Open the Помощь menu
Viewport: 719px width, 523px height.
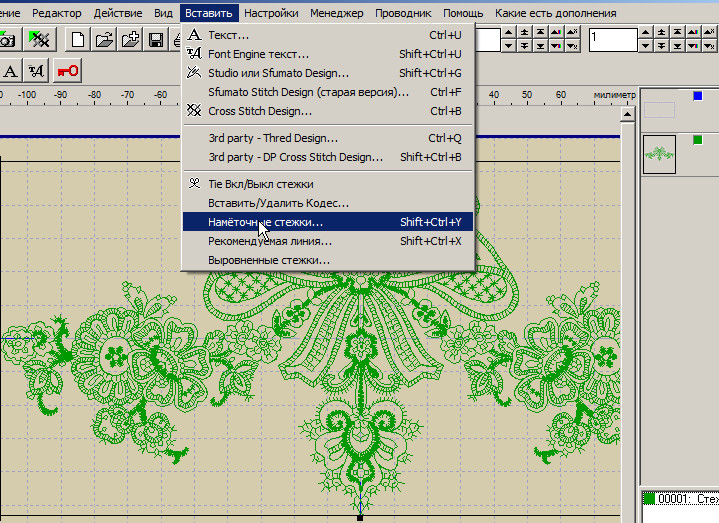[463, 13]
